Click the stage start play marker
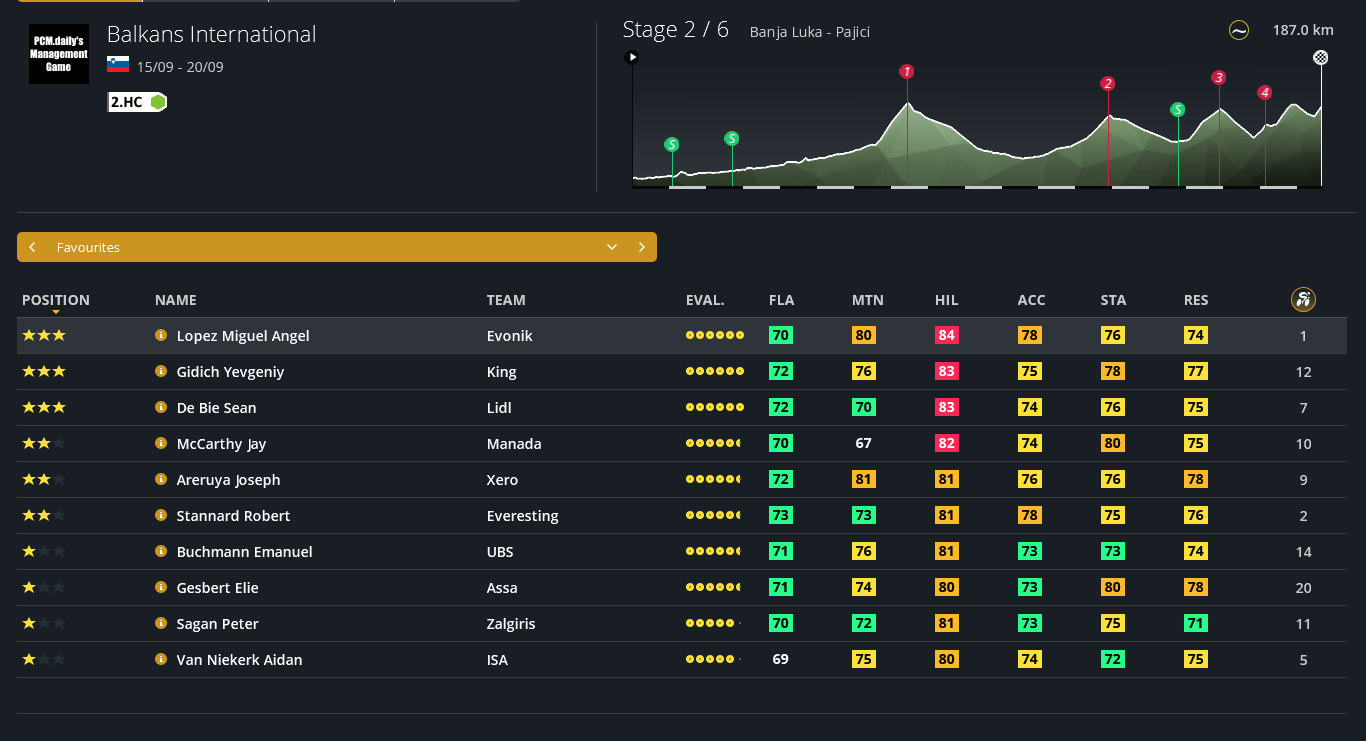The image size is (1366, 741). click(632, 58)
